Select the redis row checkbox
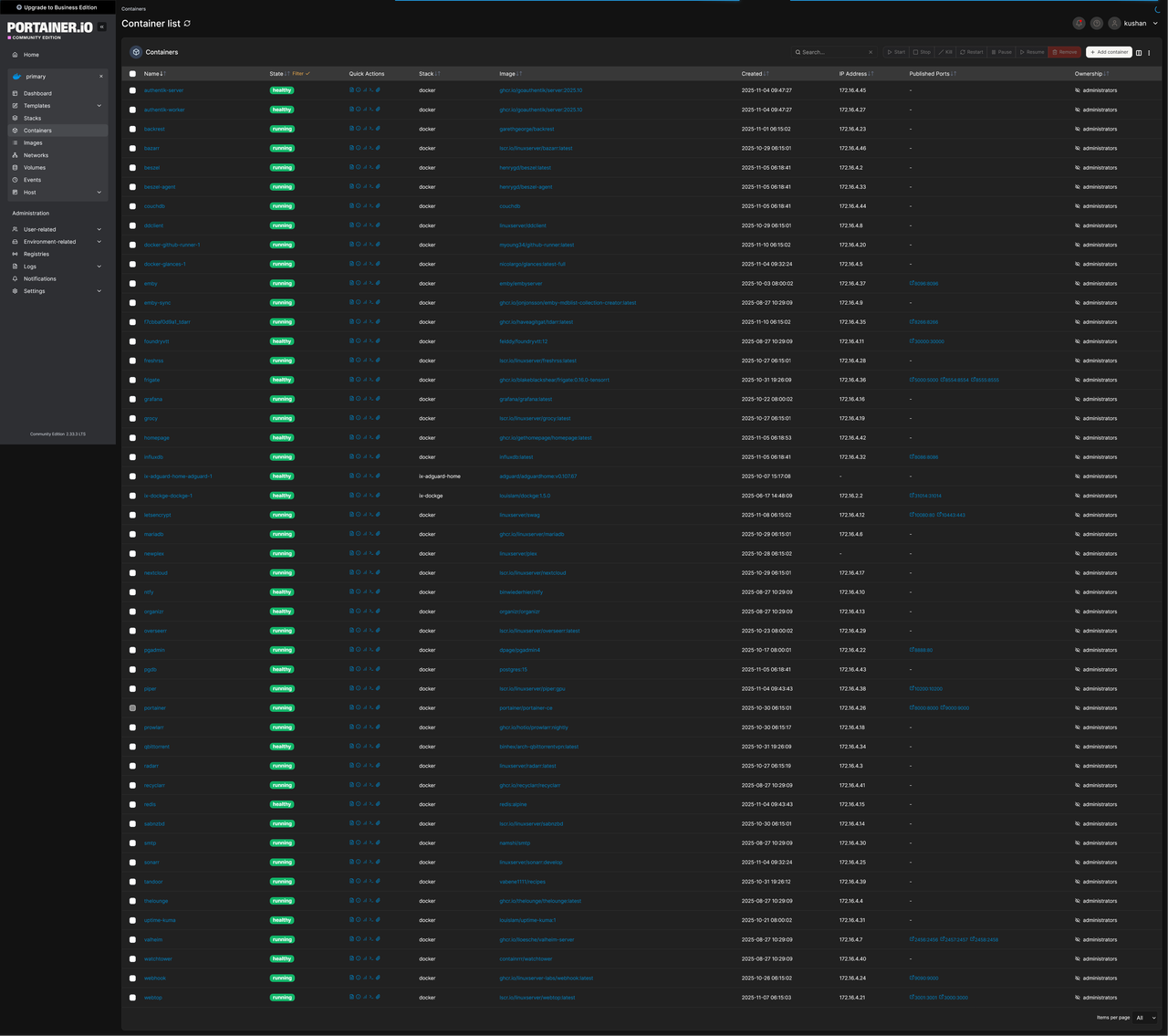This screenshot has width=1168, height=1036. [x=132, y=804]
